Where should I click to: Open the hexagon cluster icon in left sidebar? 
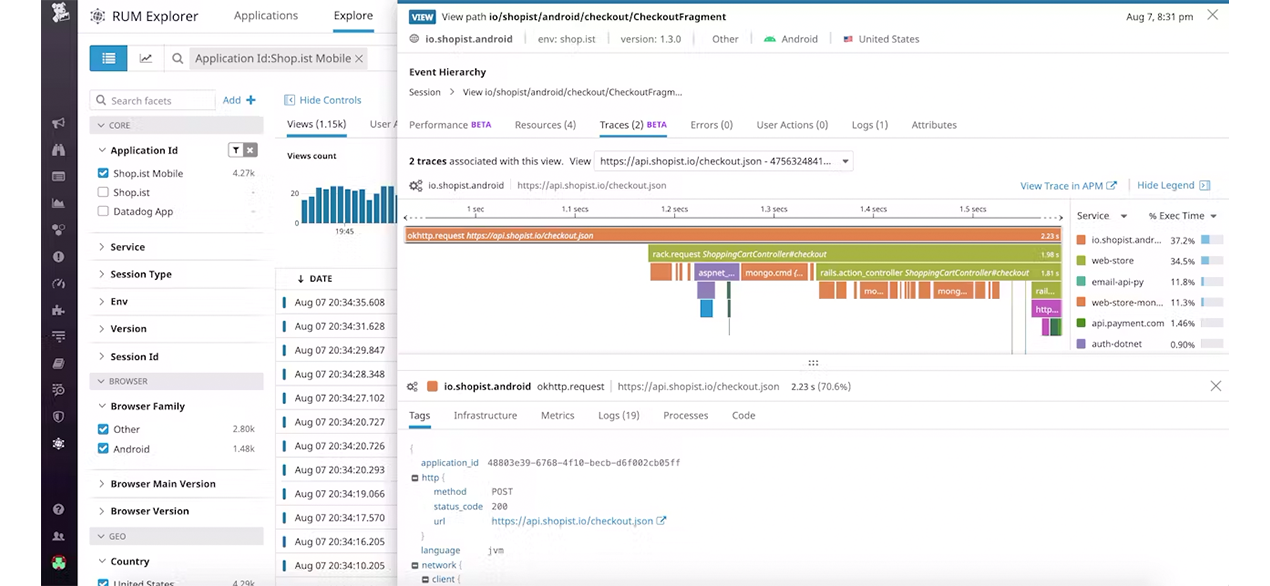point(59,230)
